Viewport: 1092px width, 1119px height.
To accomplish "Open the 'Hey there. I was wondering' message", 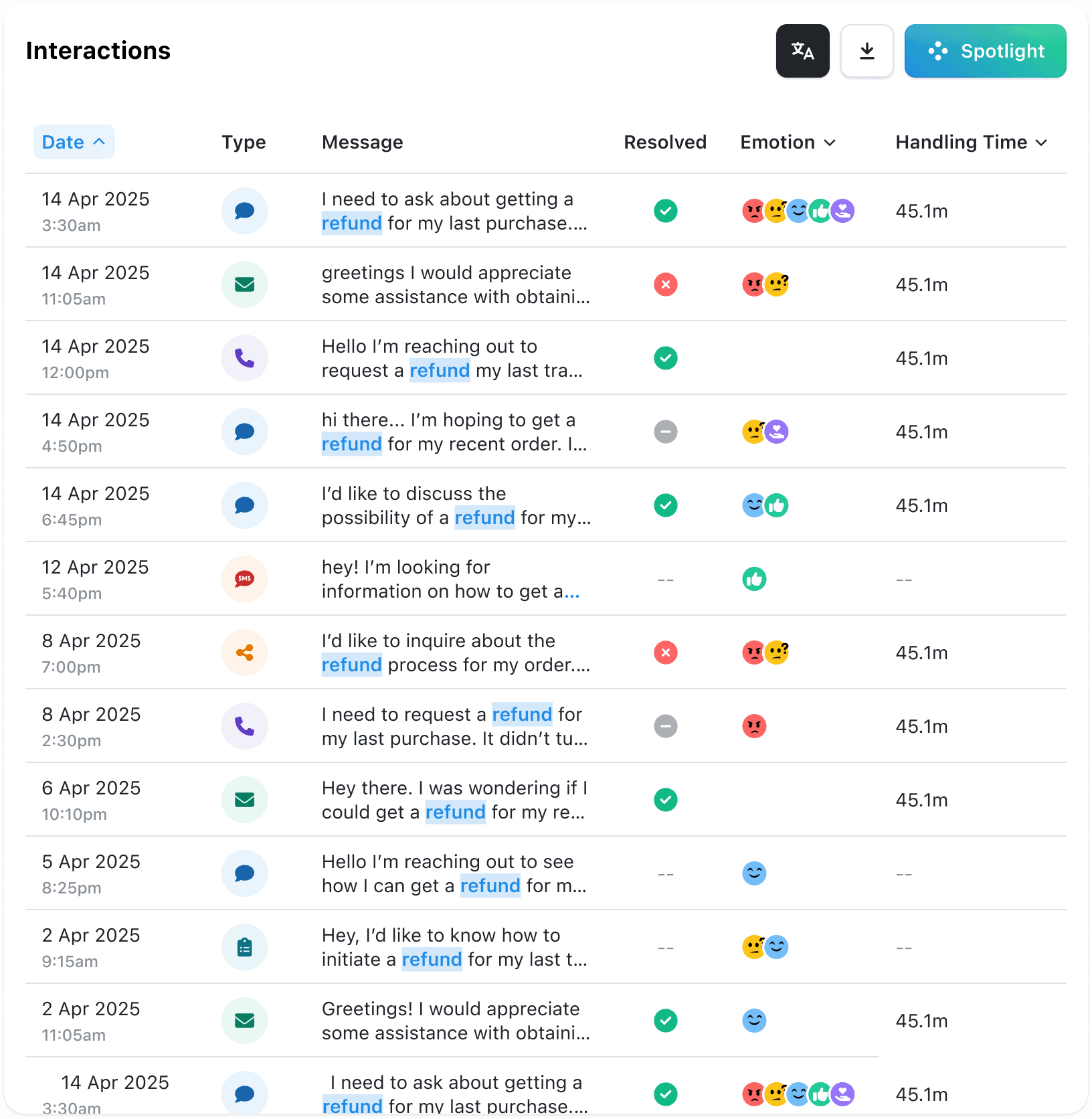I will (454, 800).
